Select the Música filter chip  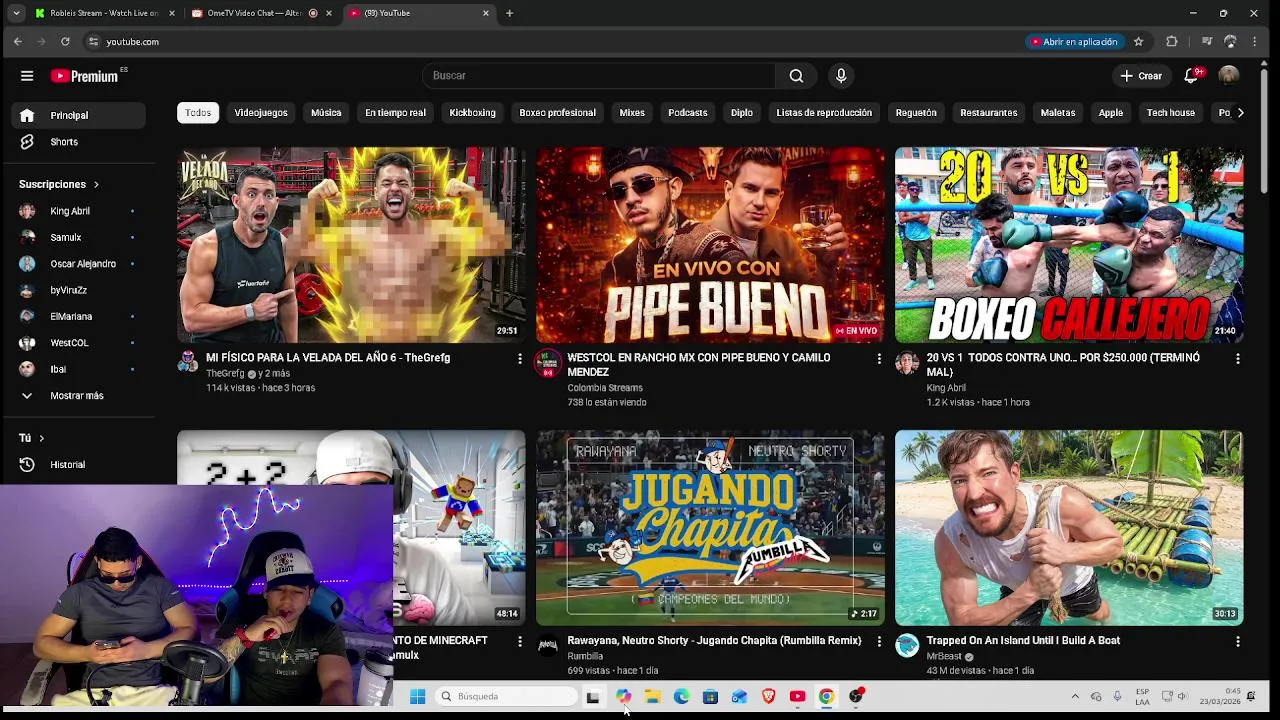coord(326,113)
